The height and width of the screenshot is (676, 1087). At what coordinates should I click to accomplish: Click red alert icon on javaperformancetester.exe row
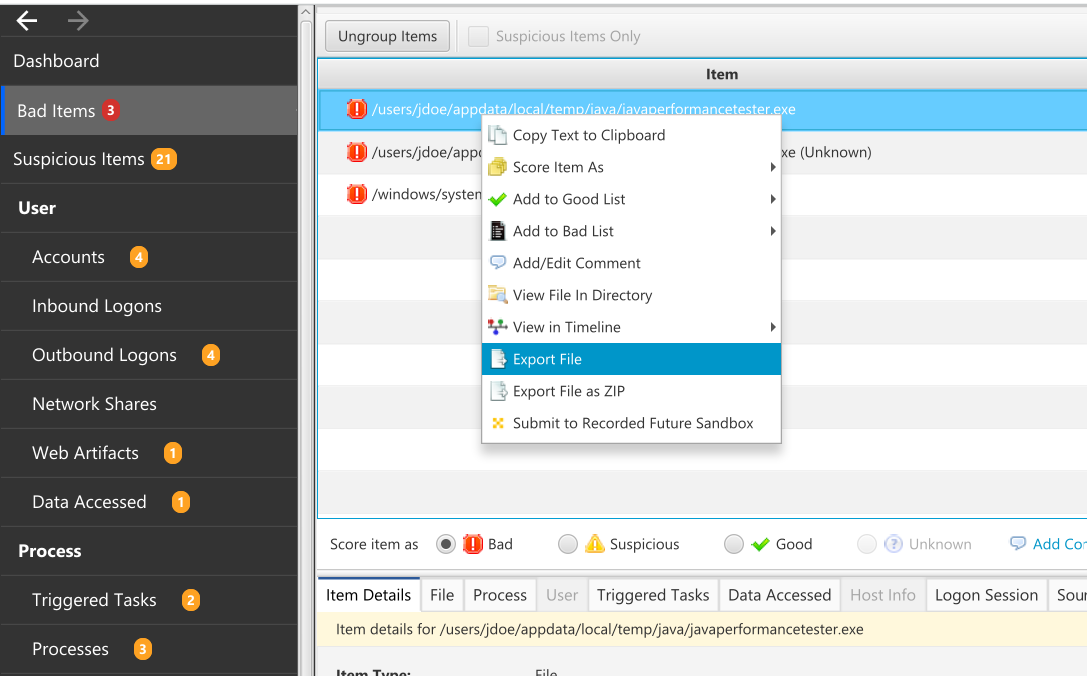357,110
